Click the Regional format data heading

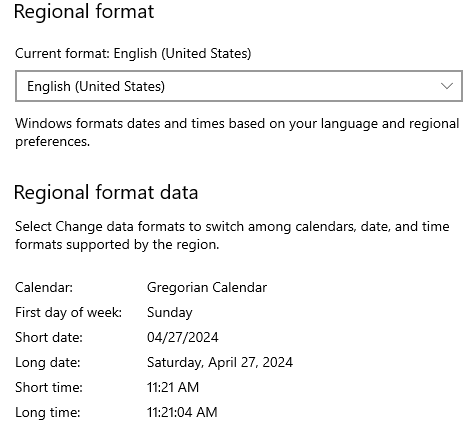click(x=106, y=193)
